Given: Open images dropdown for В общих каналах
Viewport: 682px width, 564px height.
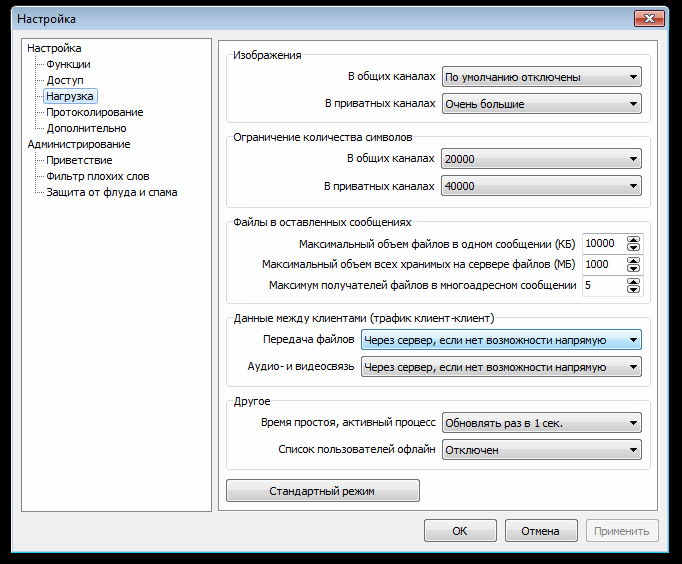Looking at the screenshot, I should click(540, 77).
